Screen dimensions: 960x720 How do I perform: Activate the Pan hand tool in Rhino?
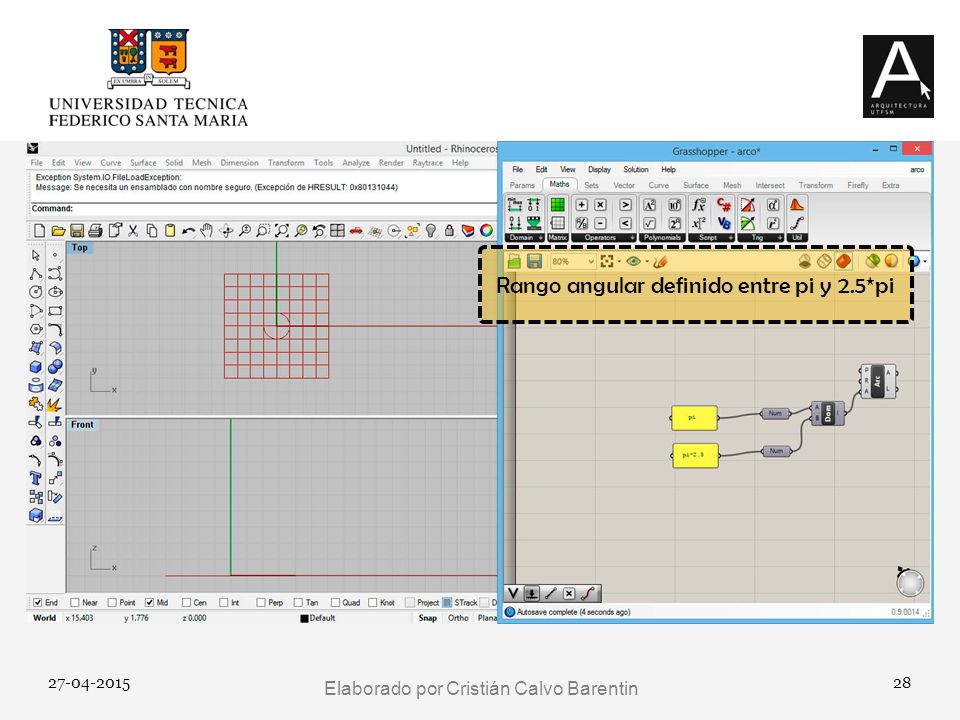207,231
